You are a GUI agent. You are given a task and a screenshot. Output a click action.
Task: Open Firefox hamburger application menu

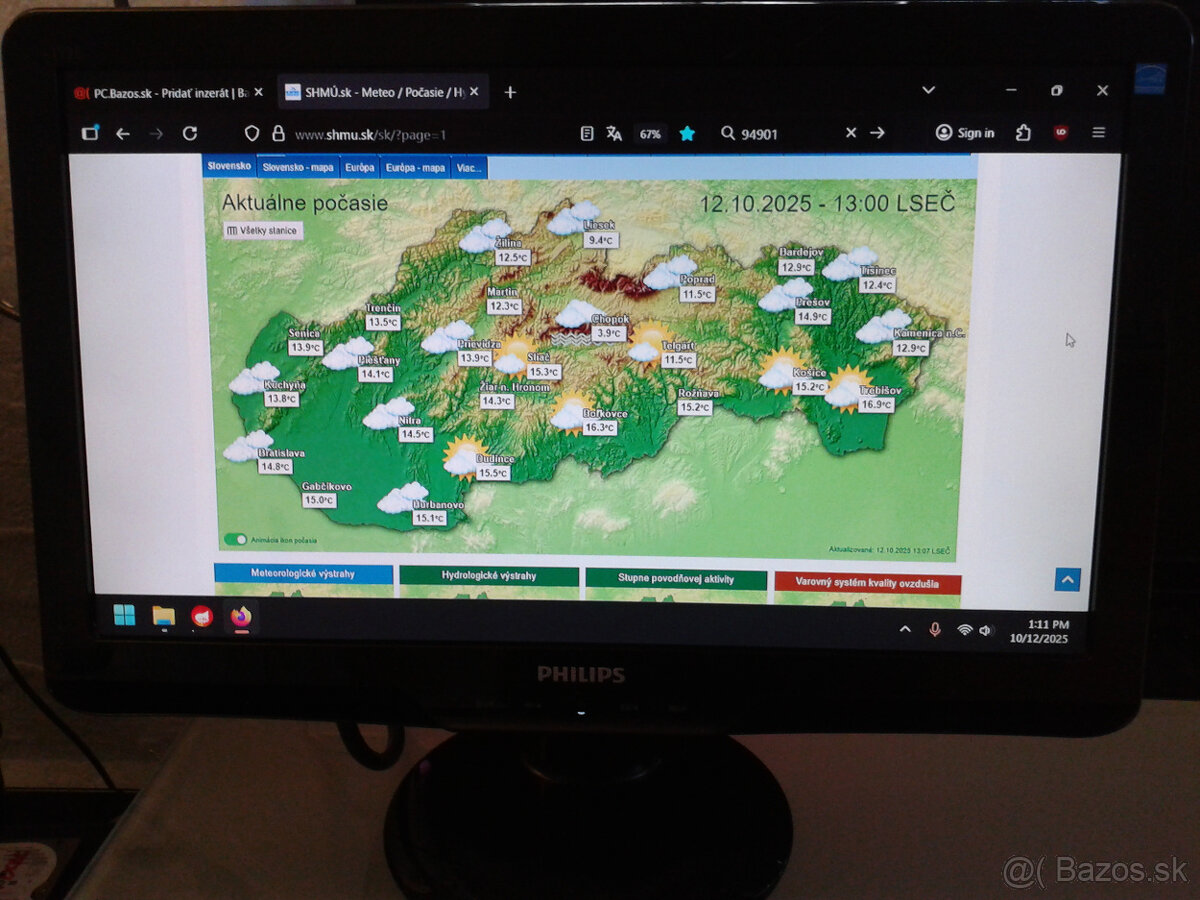(1098, 132)
